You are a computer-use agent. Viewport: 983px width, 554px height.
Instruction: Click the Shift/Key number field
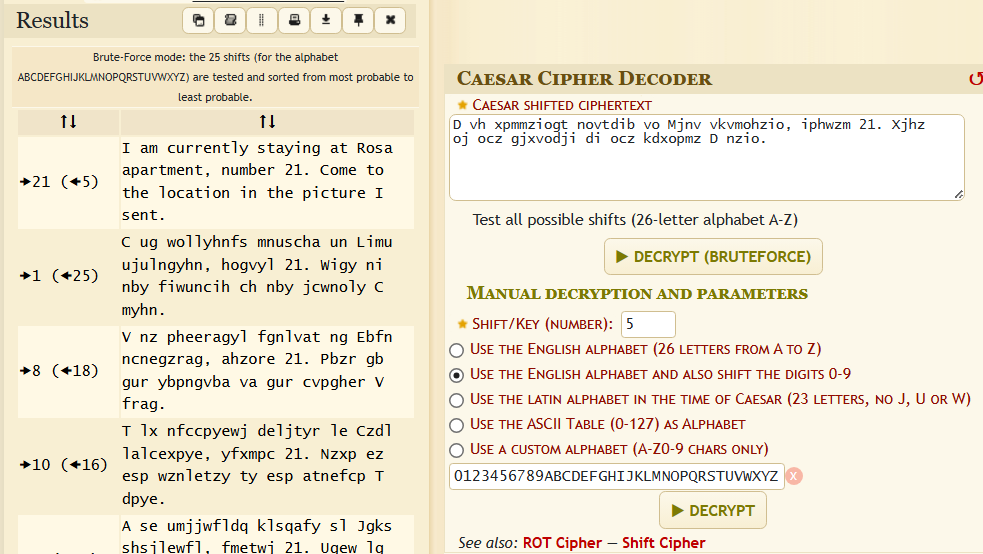point(648,324)
